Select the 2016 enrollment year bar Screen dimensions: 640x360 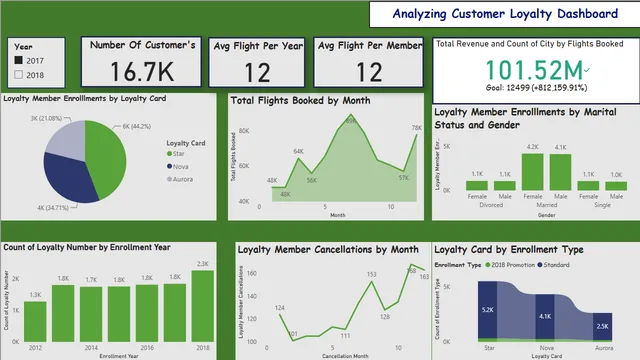coord(147,313)
